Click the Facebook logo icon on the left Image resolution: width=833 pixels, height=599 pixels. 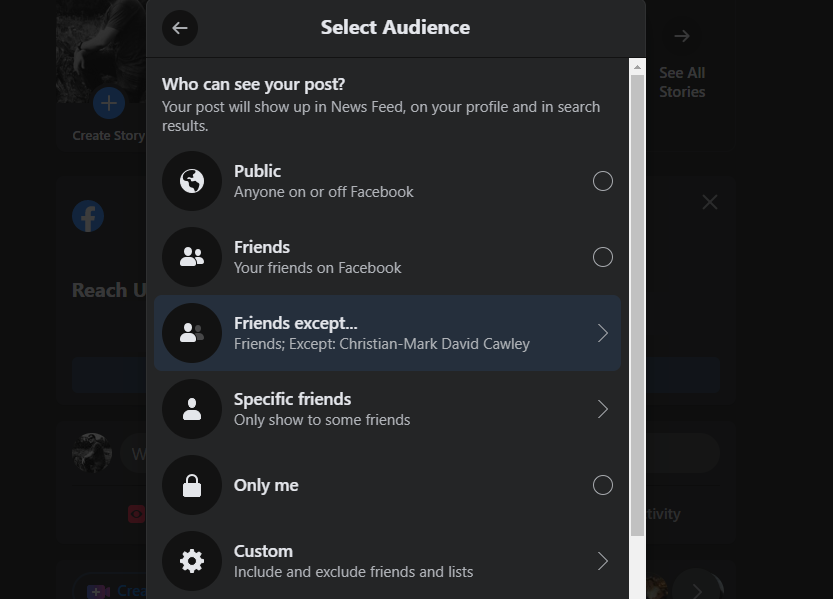[88, 216]
